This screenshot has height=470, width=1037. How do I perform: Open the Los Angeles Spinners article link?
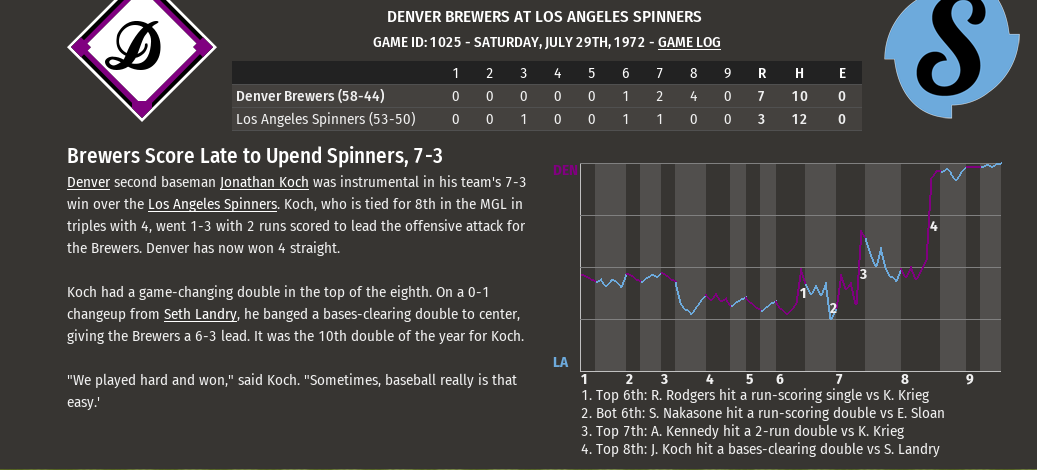click(x=212, y=204)
